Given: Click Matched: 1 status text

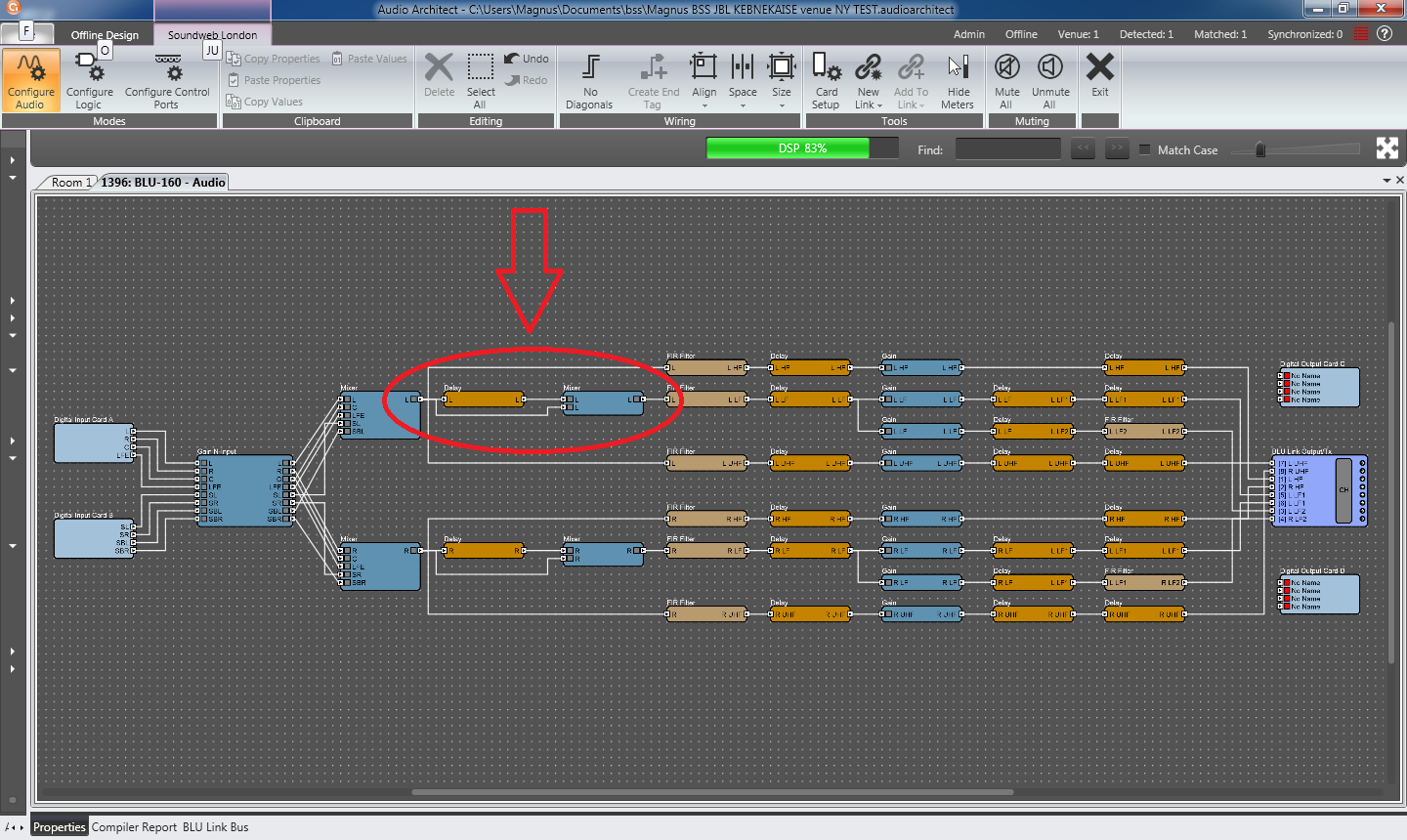Looking at the screenshot, I should 1220,34.
